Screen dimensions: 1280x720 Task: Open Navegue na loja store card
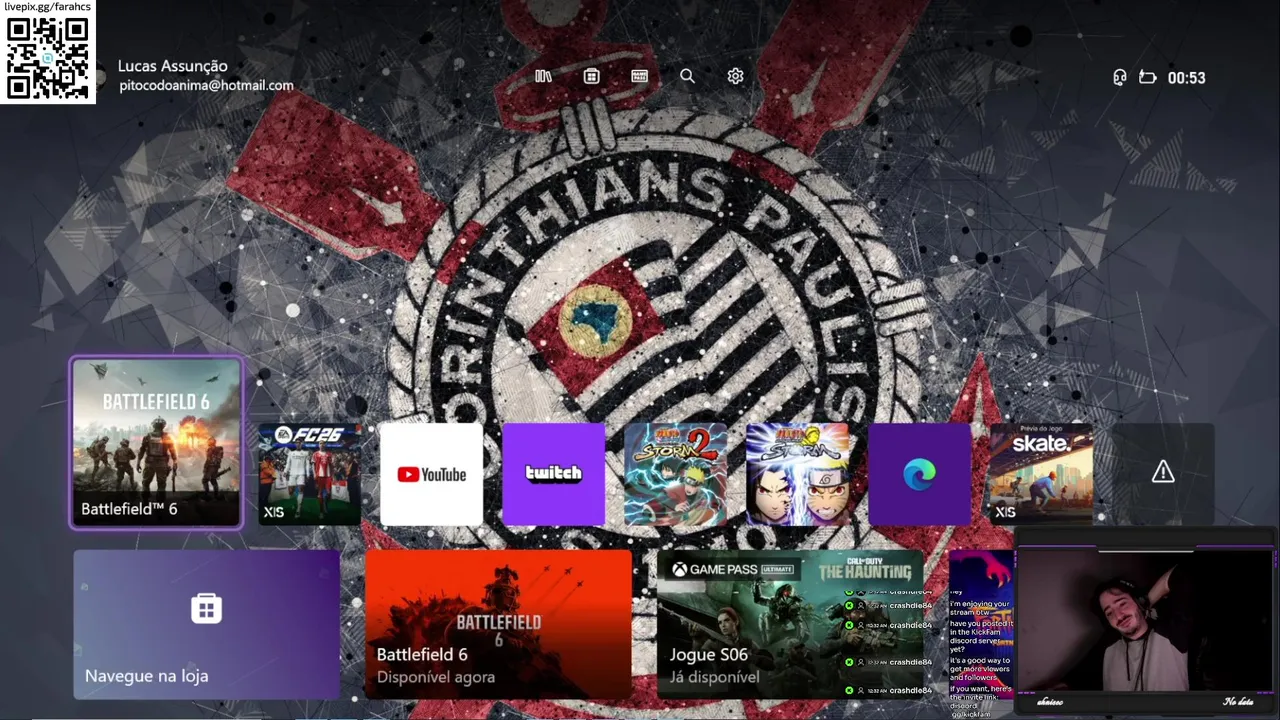click(206, 624)
